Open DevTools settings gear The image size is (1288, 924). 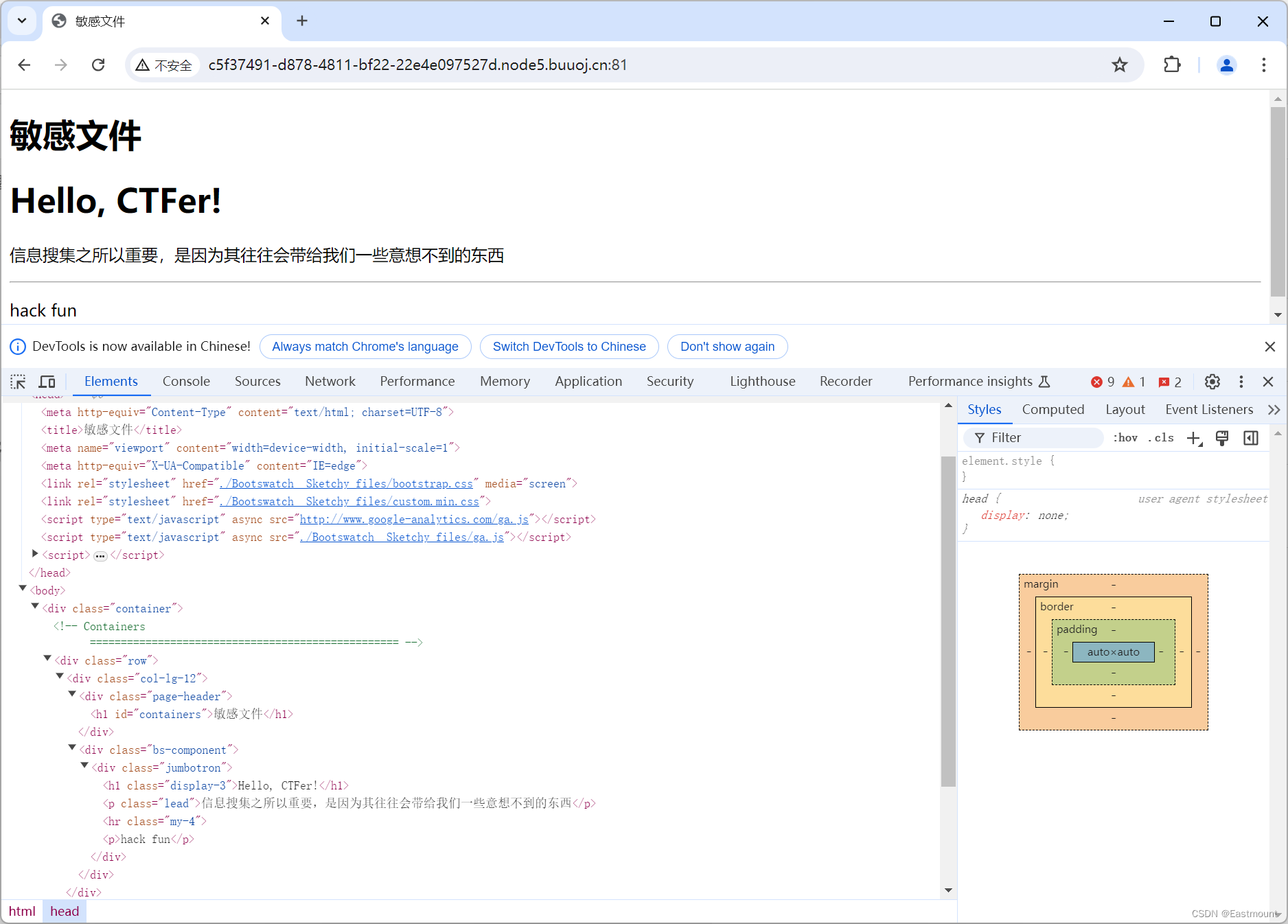(x=1212, y=382)
